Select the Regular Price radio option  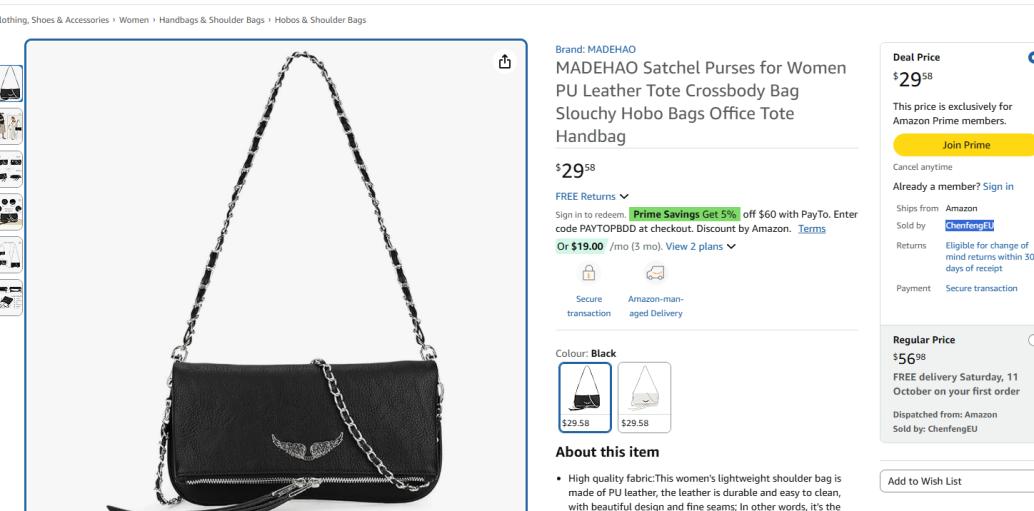click(x=1029, y=340)
